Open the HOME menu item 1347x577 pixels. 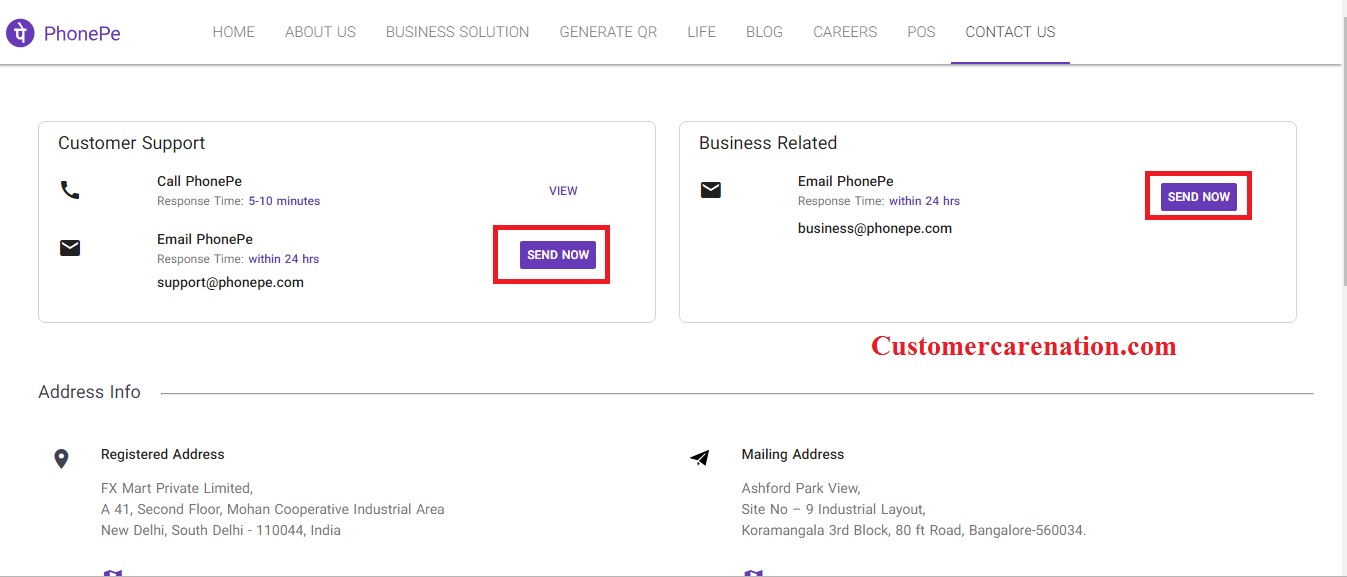(234, 32)
